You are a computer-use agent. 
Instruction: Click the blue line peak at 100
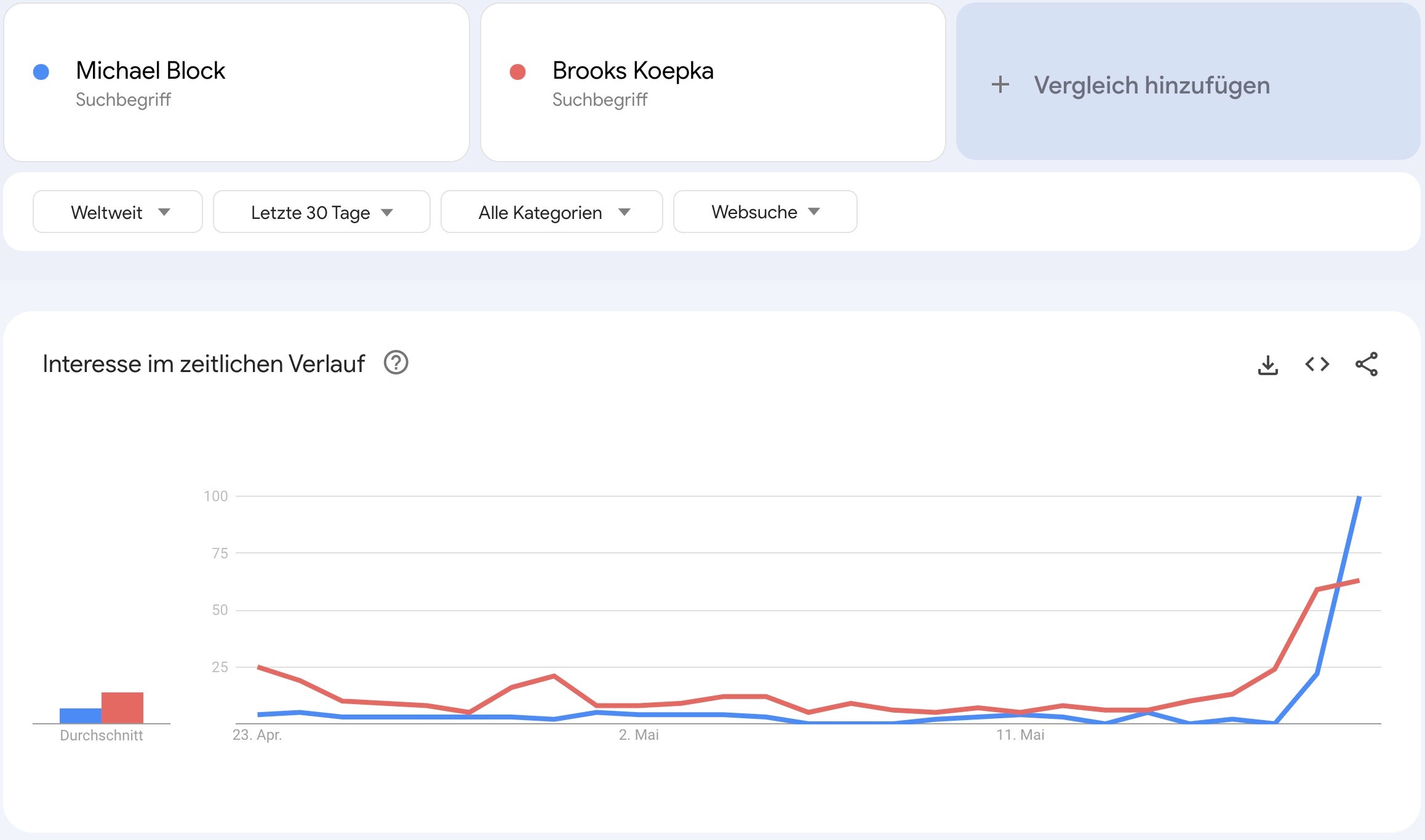point(1359,497)
